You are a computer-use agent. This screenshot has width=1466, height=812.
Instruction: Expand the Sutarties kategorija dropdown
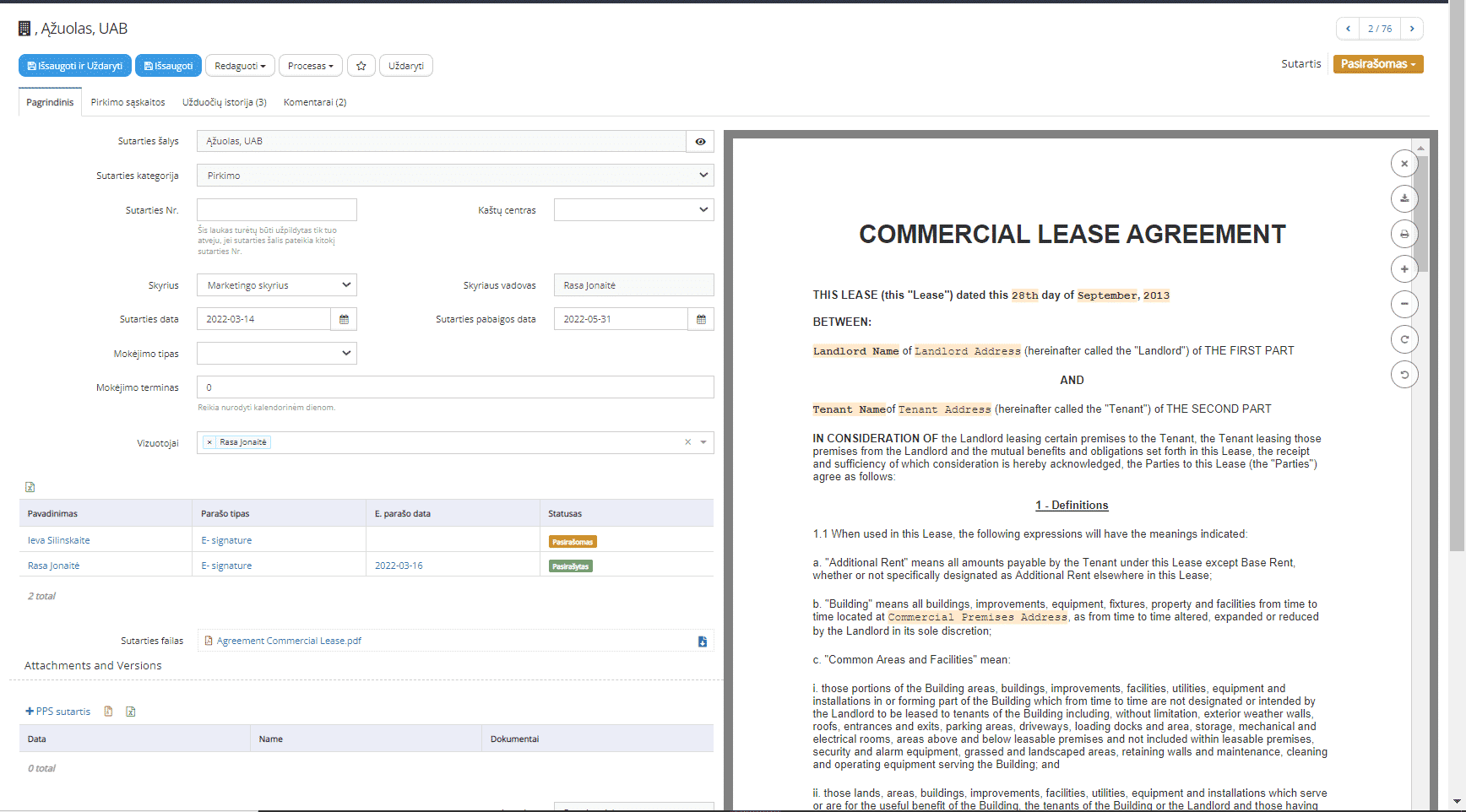coord(455,176)
